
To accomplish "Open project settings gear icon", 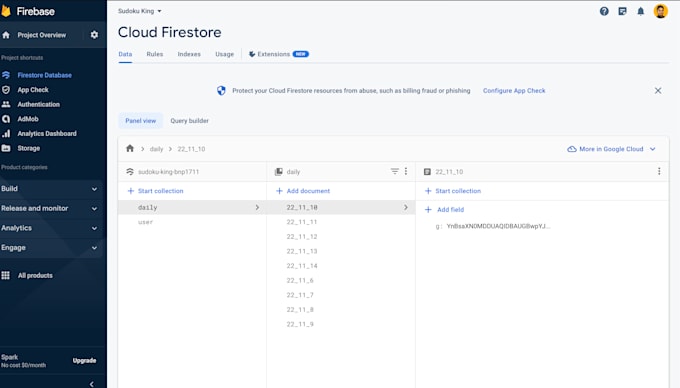I will [94, 35].
